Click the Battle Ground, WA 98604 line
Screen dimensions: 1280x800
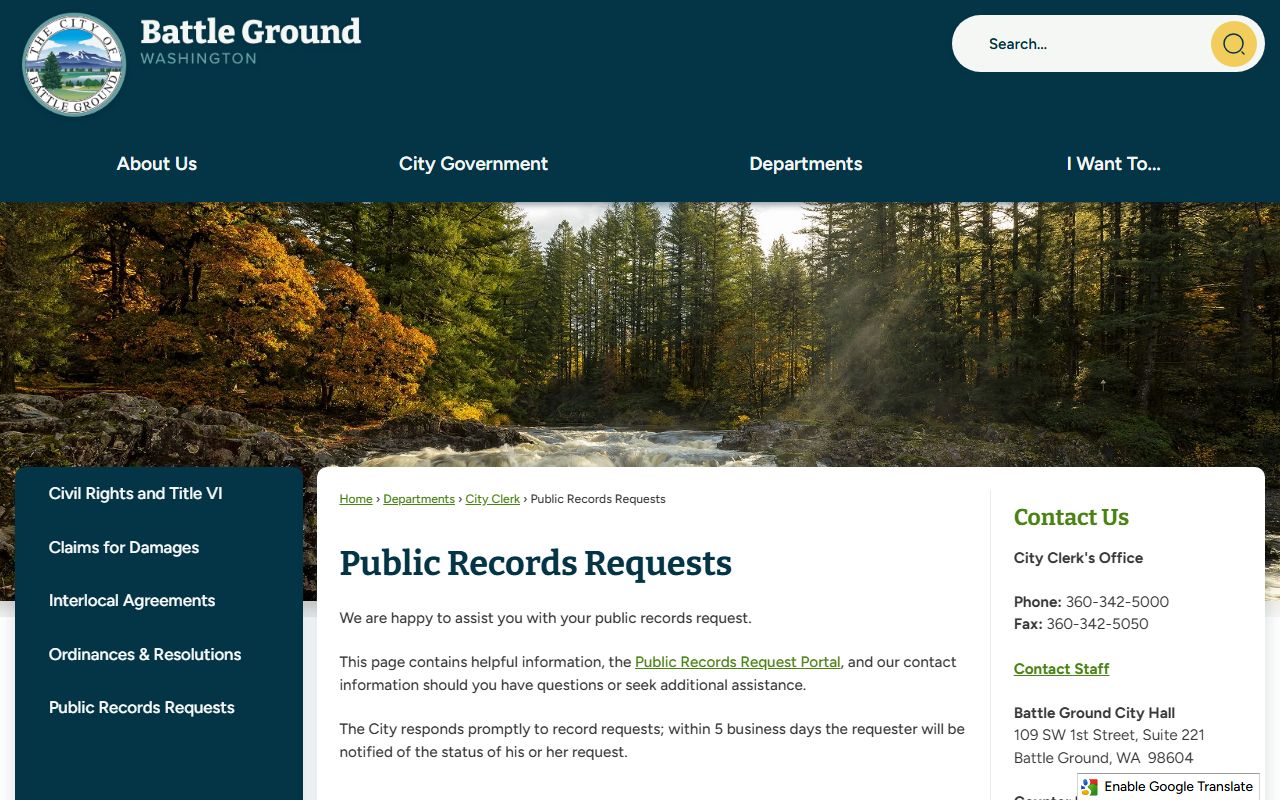point(1104,758)
